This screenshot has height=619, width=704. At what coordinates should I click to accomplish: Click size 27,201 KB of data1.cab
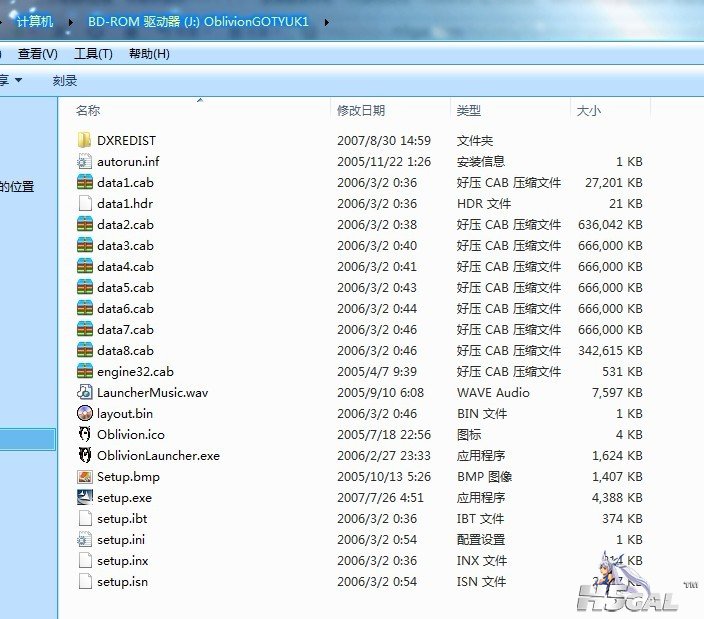pos(613,183)
